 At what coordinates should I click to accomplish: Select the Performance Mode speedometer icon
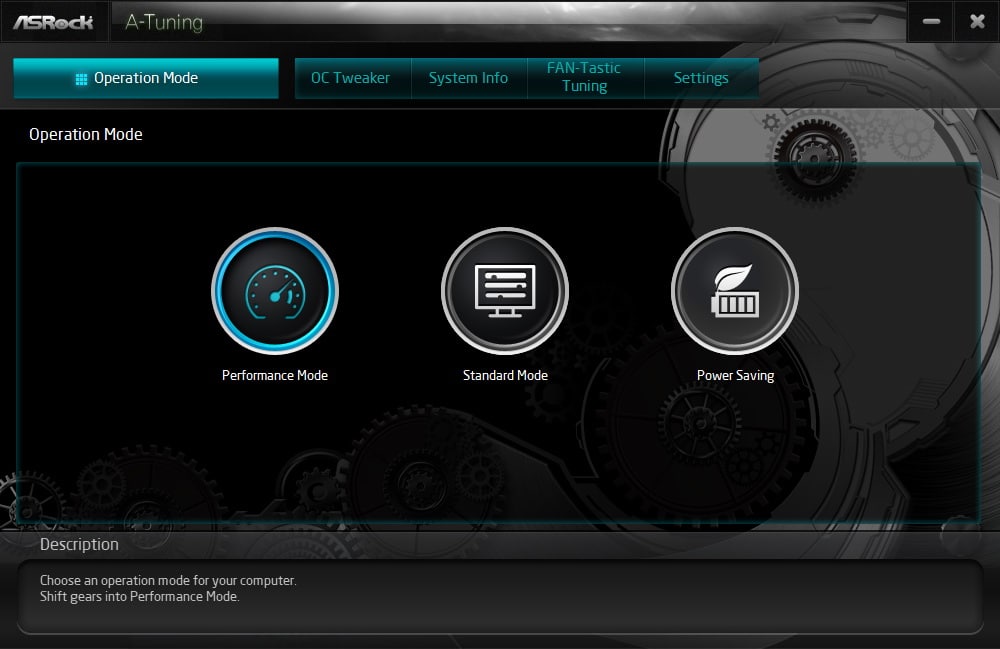[275, 291]
